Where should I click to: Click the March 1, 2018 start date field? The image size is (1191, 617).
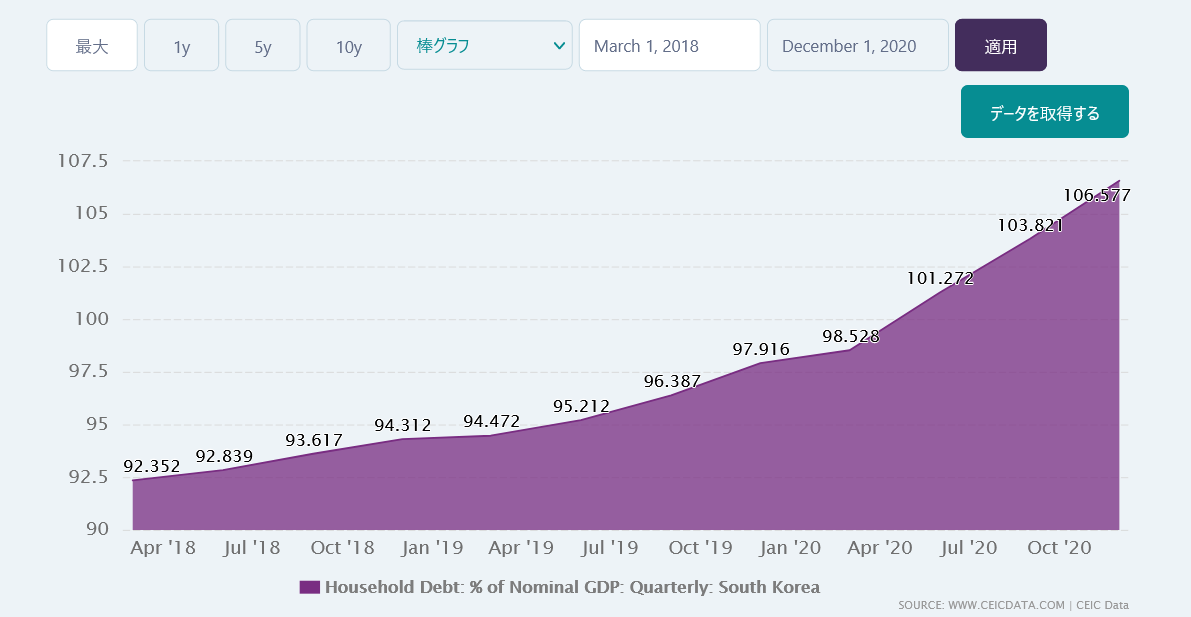coord(669,46)
